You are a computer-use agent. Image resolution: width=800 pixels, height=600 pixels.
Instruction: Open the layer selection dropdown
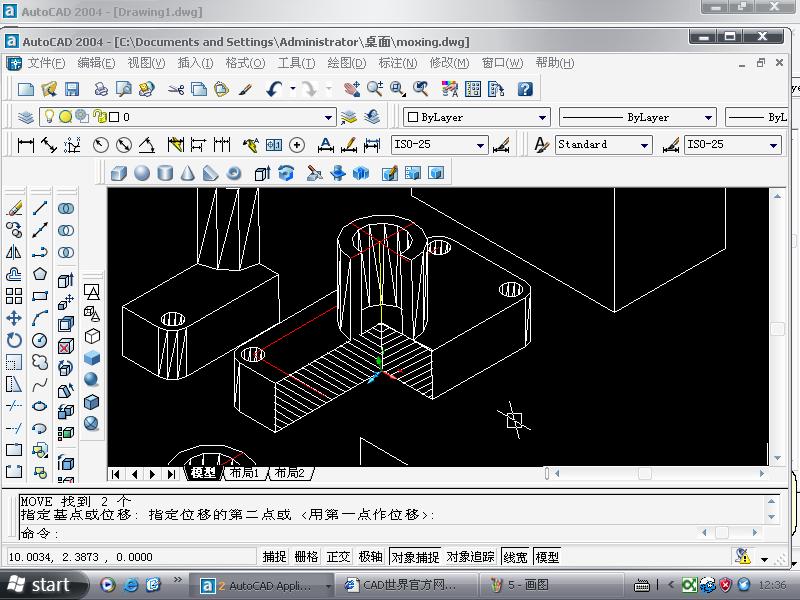pos(327,117)
